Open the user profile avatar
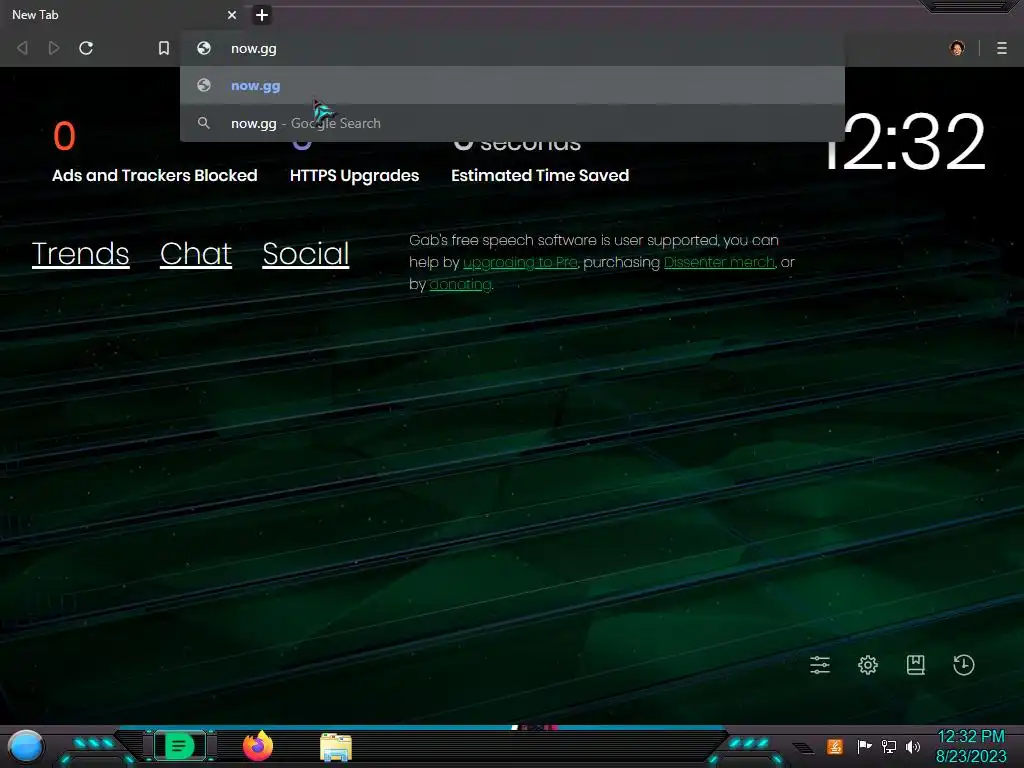Image resolution: width=1024 pixels, height=768 pixels. tap(957, 48)
